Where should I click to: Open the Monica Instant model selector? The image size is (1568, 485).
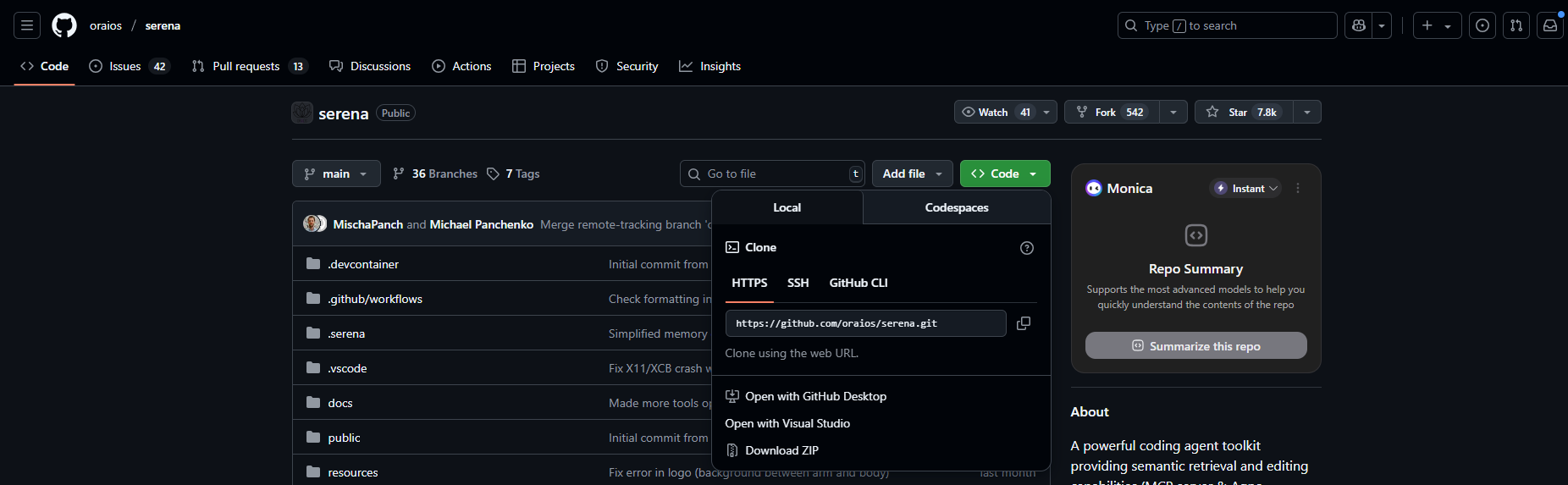coord(1245,188)
